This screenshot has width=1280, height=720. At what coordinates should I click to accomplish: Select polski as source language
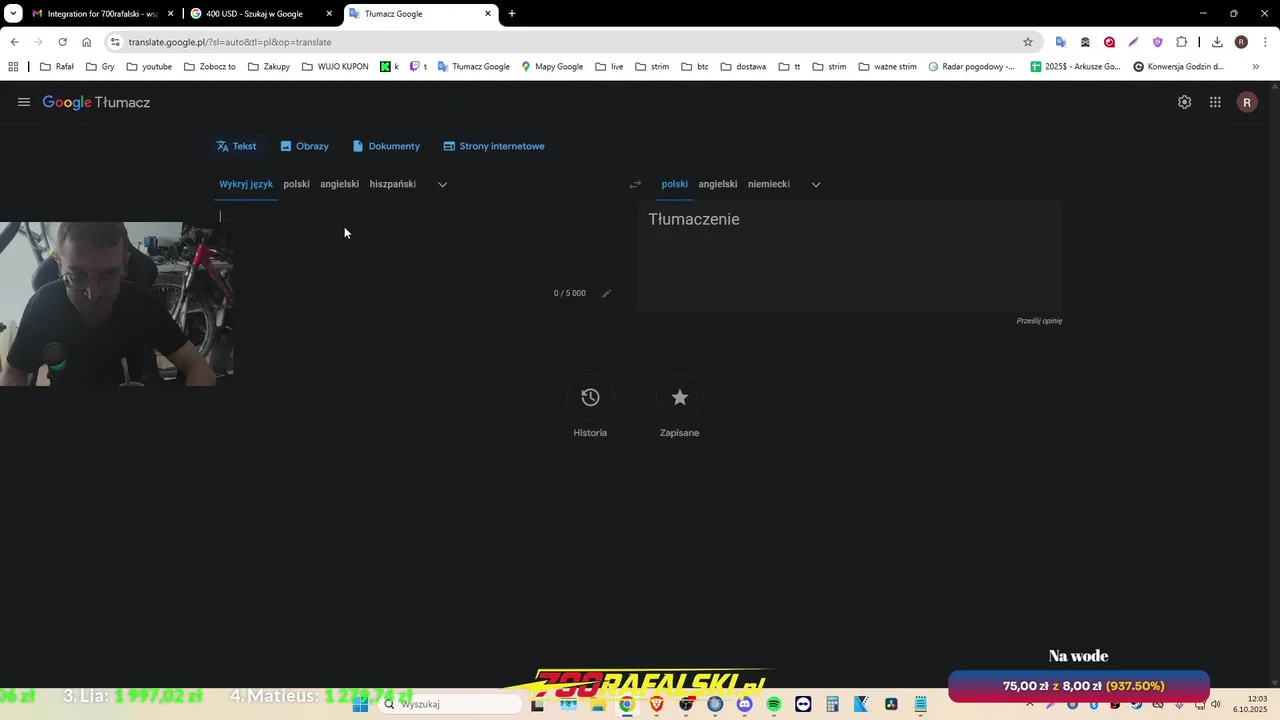click(x=296, y=184)
